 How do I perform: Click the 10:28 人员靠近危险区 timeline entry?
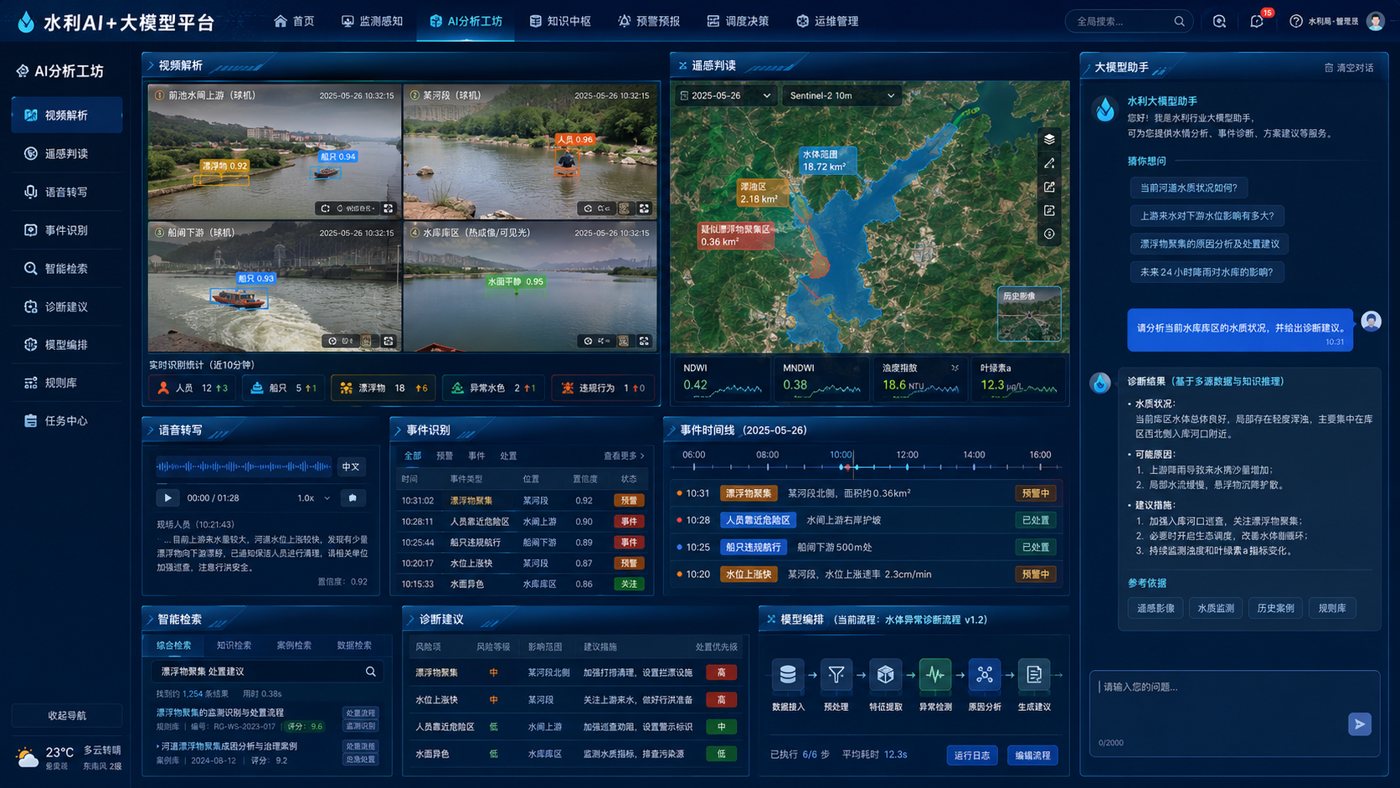[866, 520]
